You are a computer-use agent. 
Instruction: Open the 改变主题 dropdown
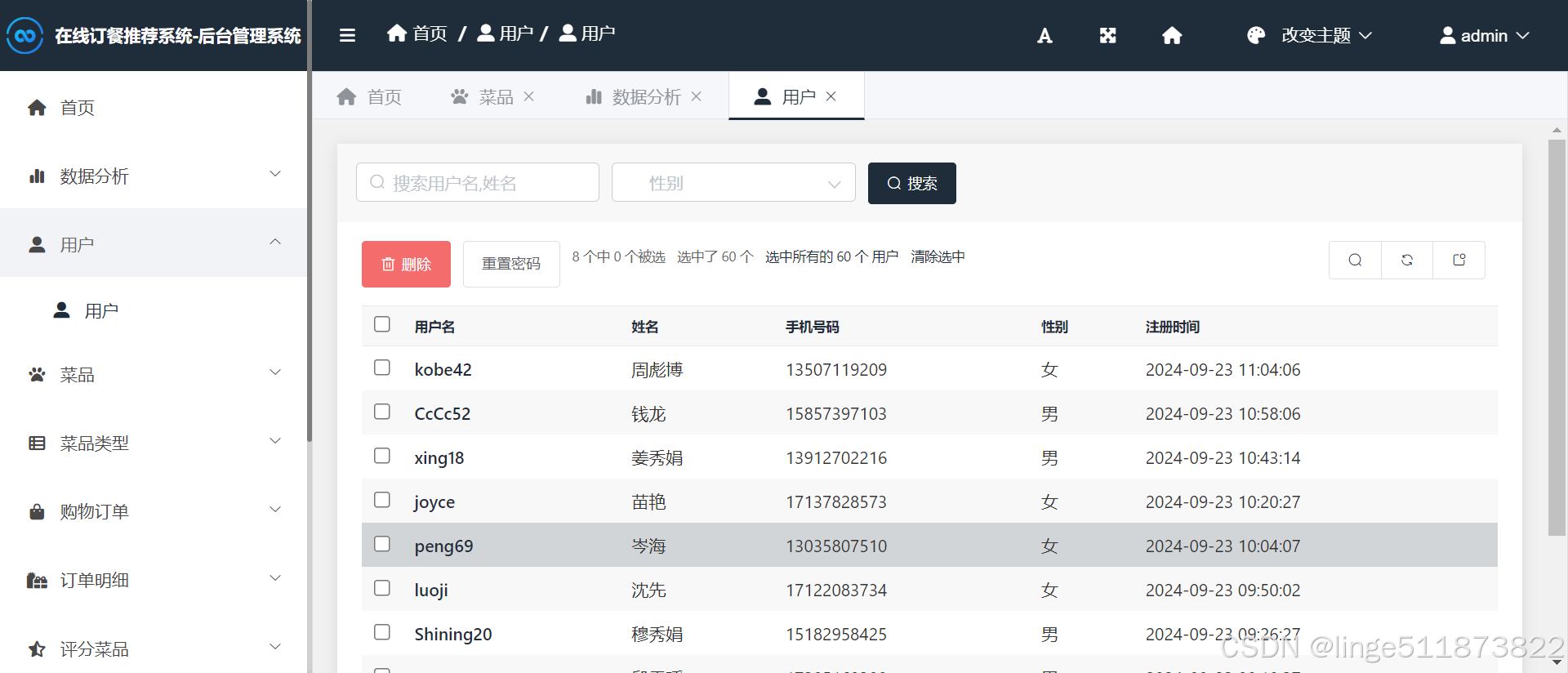point(1326,35)
